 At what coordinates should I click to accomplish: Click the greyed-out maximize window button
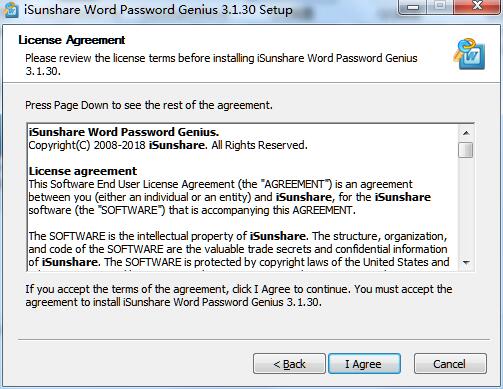coord(440,7)
